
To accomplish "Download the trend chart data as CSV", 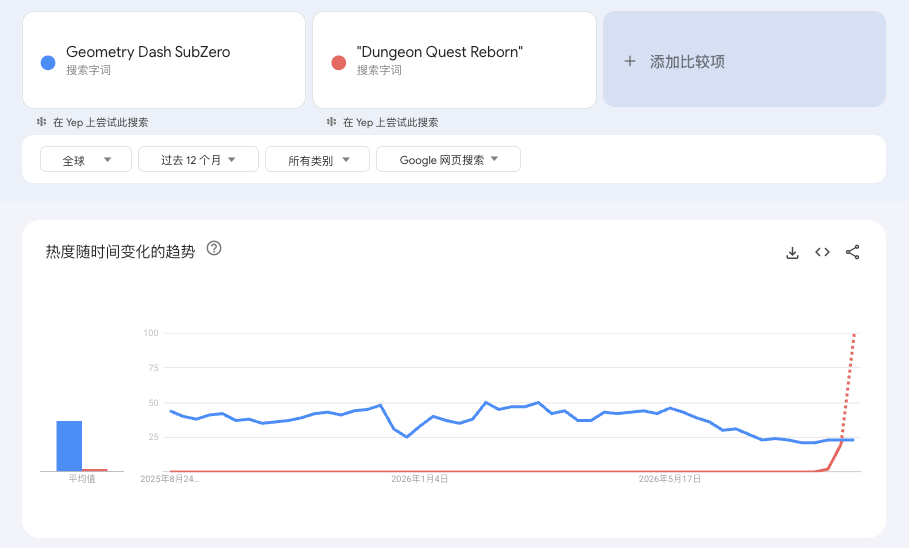I will 792,252.
